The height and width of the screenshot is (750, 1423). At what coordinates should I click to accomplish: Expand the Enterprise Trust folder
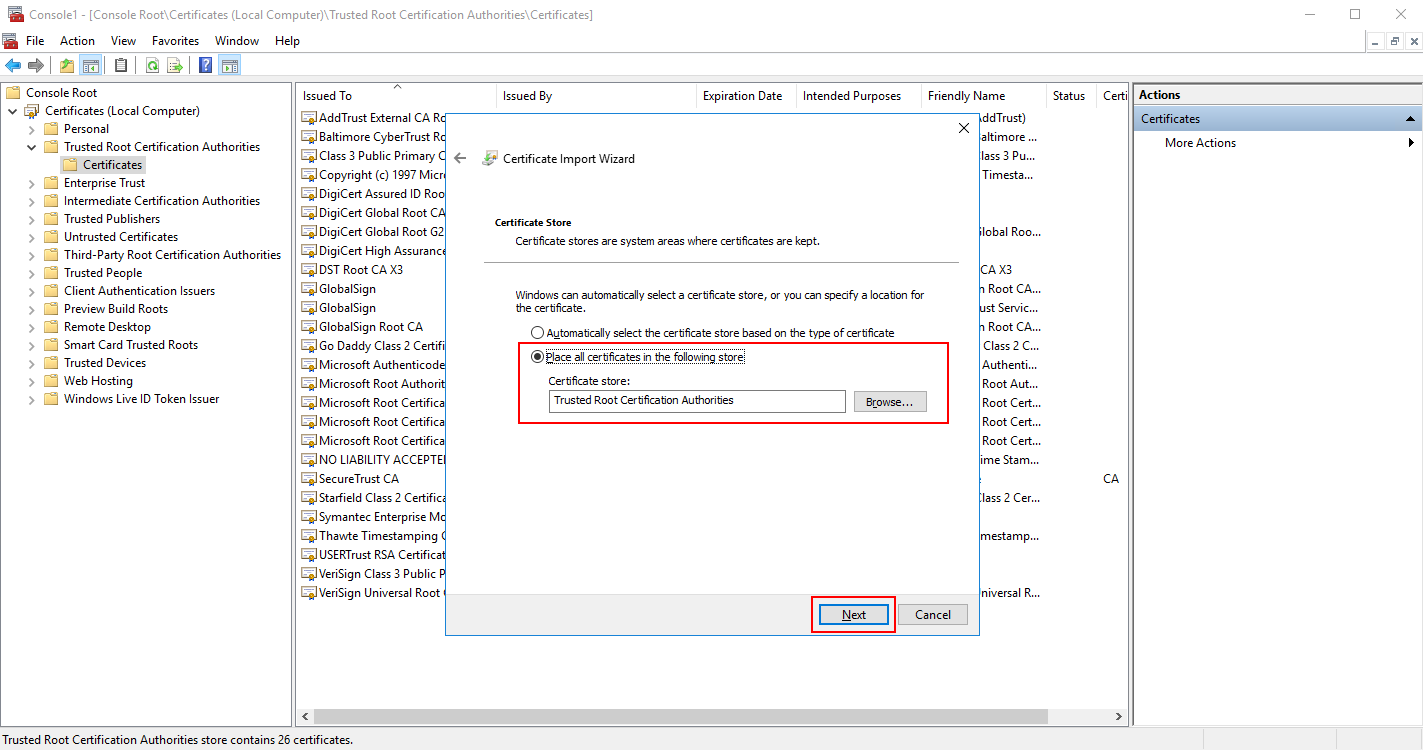(30, 182)
